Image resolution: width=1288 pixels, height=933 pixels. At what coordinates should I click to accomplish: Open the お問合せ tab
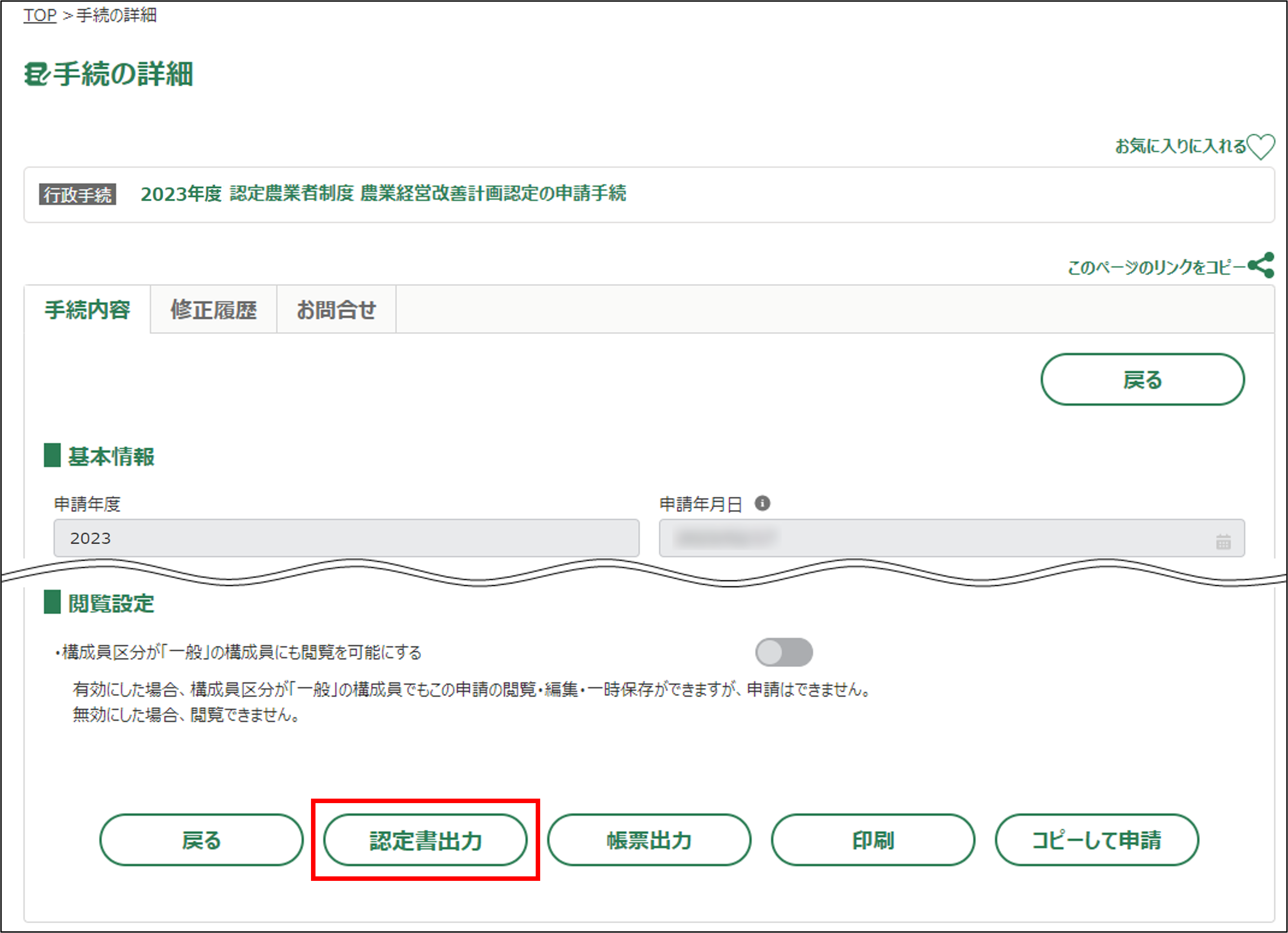(336, 310)
